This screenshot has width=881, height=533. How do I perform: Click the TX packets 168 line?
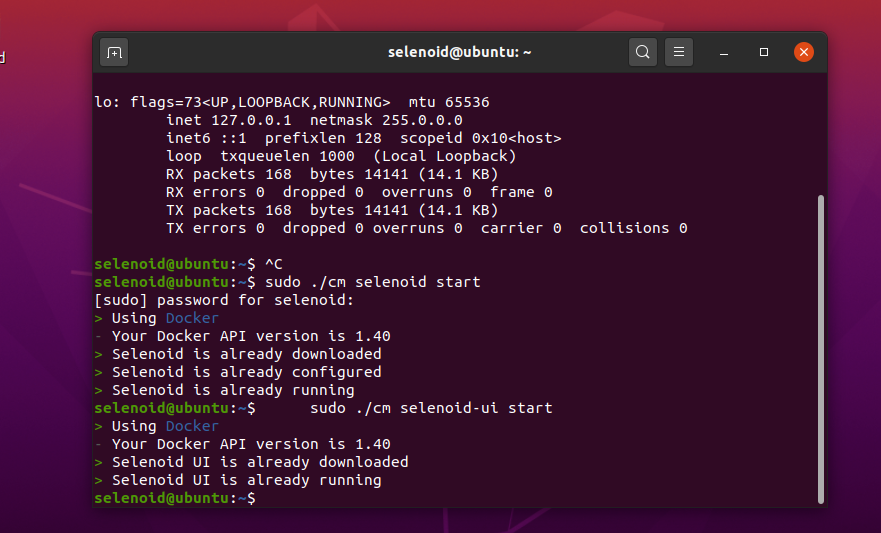click(332, 210)
